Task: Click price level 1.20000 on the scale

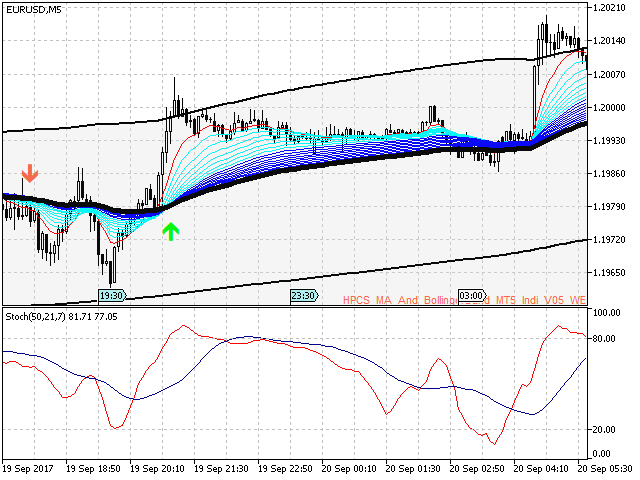Action: coord(609,107)
